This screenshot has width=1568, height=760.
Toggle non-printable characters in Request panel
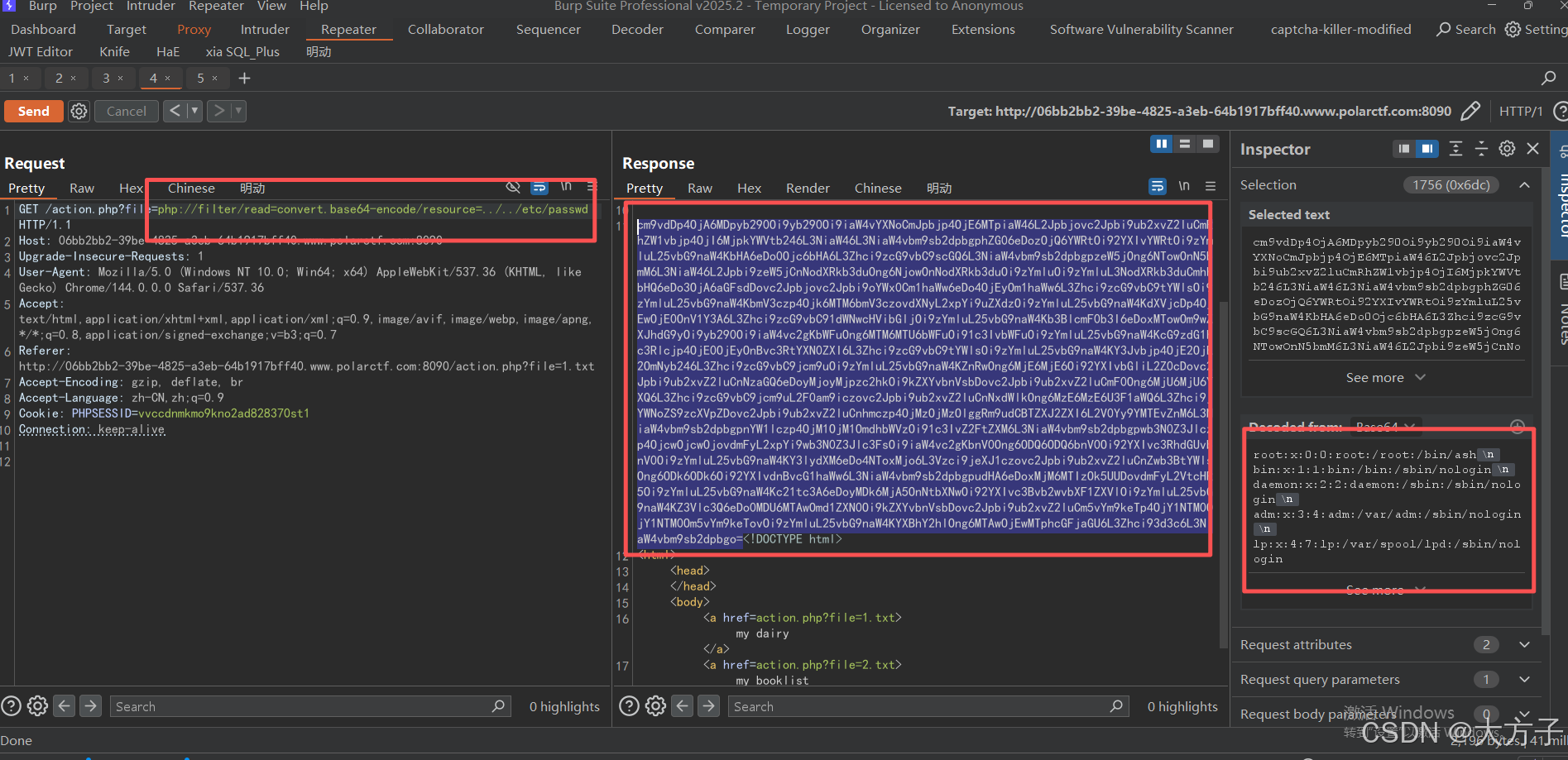(x=566, y=188)
